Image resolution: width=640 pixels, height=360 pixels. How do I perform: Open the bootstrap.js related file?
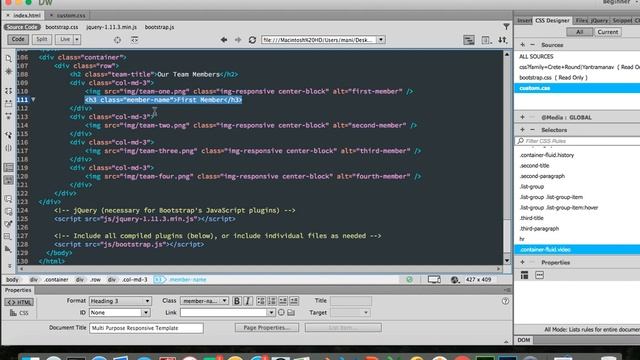click(x=159, y=27)
